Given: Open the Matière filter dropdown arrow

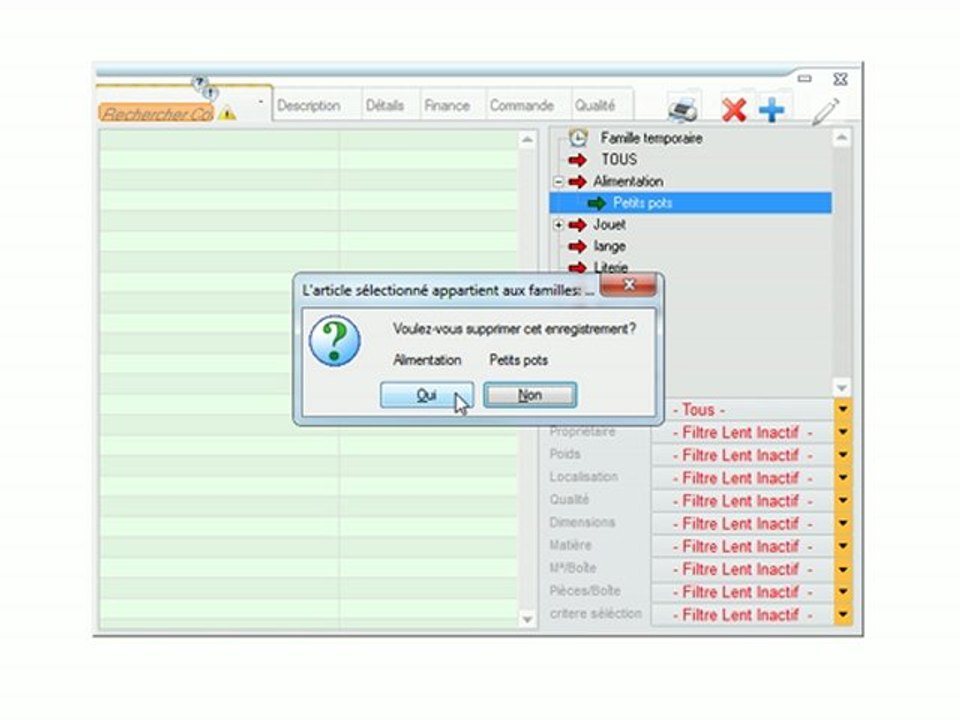Looking at the screenshot, I should tap(843, 546).
